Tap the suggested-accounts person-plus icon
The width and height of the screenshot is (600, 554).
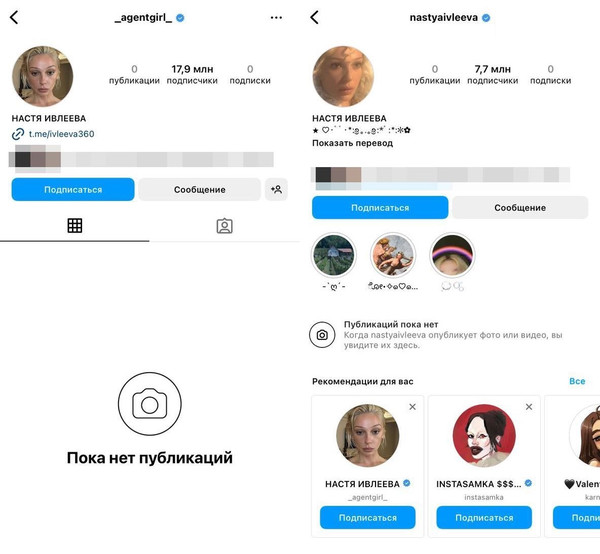(x=276, y=189)
